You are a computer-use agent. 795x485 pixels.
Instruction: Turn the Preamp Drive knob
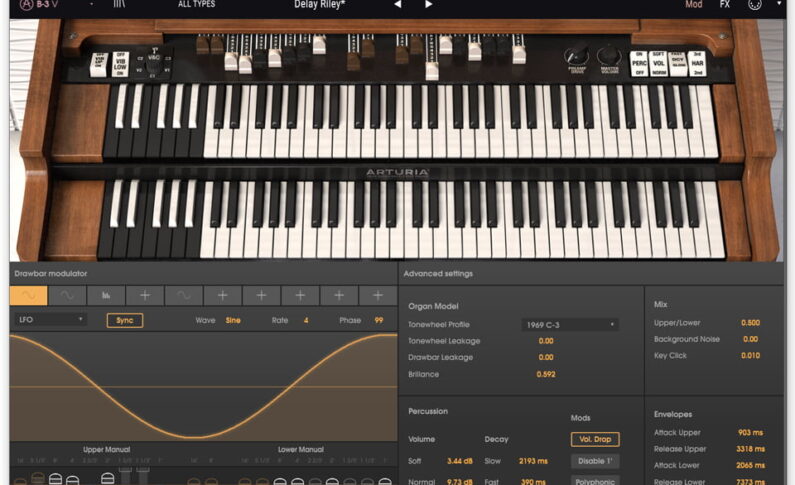coord(577,56)
